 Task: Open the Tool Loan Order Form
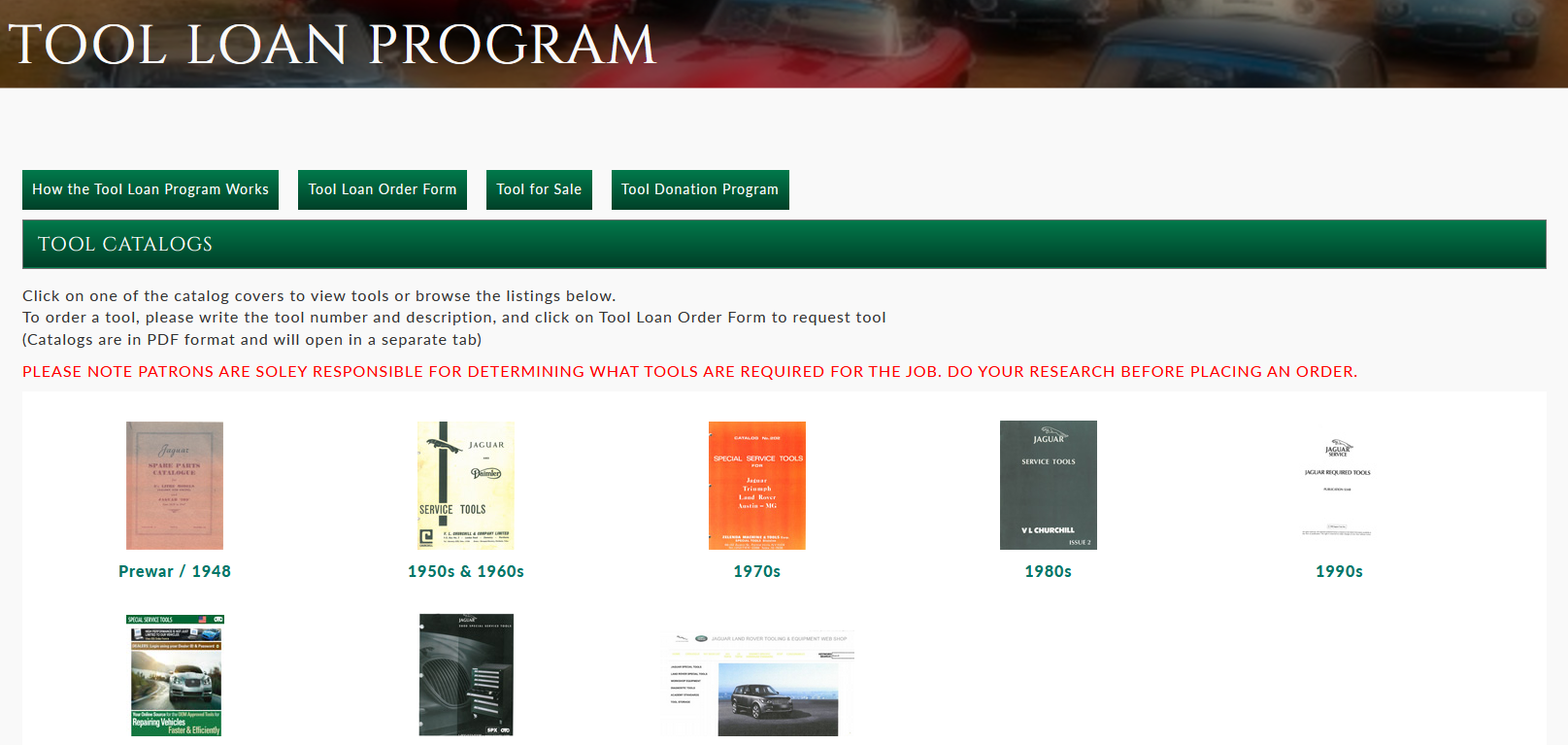tap(383, 189)
